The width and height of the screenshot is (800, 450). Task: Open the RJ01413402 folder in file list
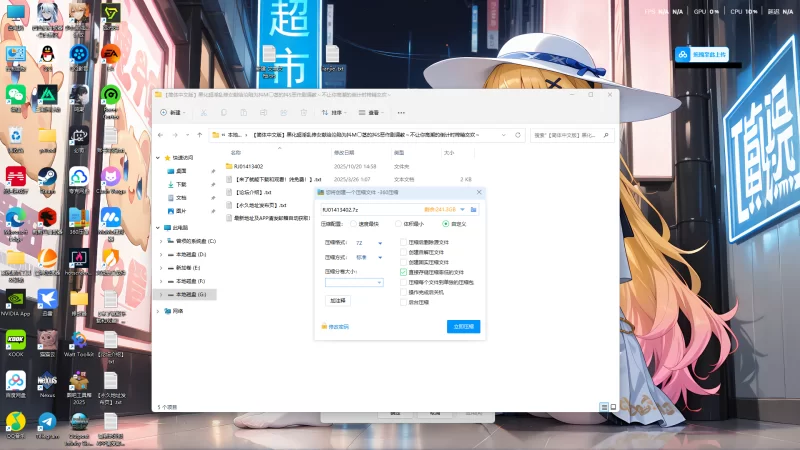coord(248,166)
